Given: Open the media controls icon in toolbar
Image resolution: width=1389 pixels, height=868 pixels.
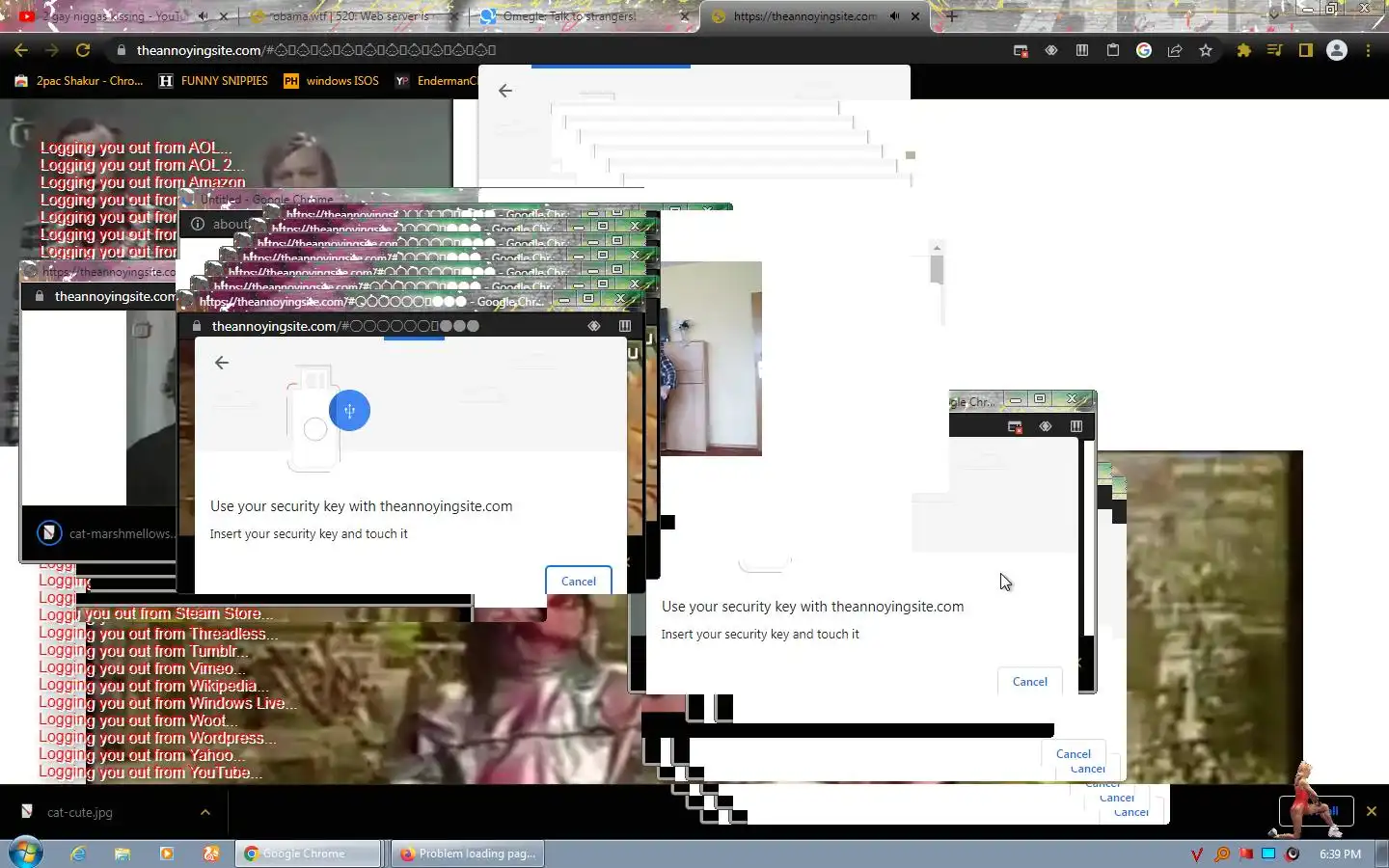Looking at the screenshot, I should (x=1275, y=50).
